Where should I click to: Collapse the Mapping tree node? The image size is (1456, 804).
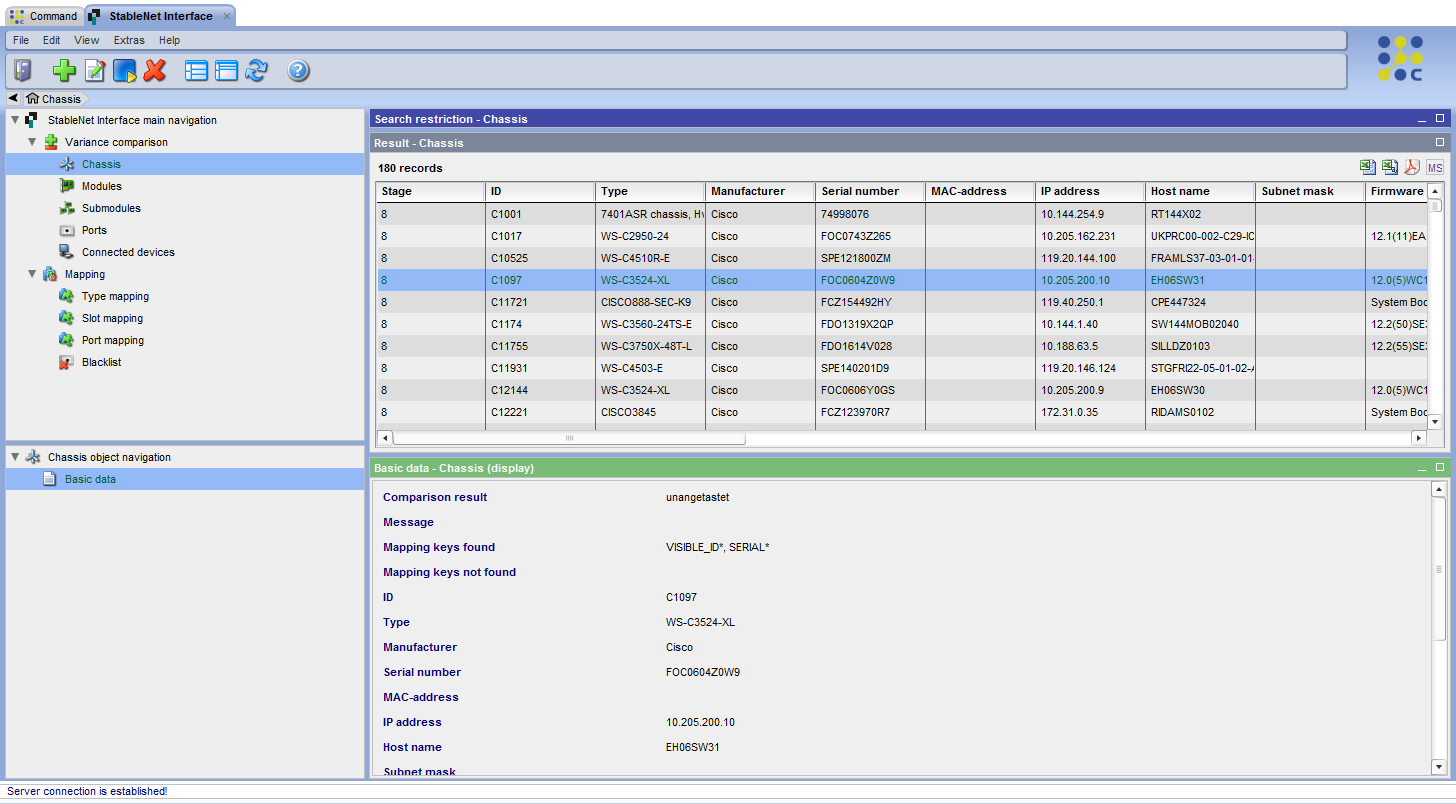click(32, 274)
